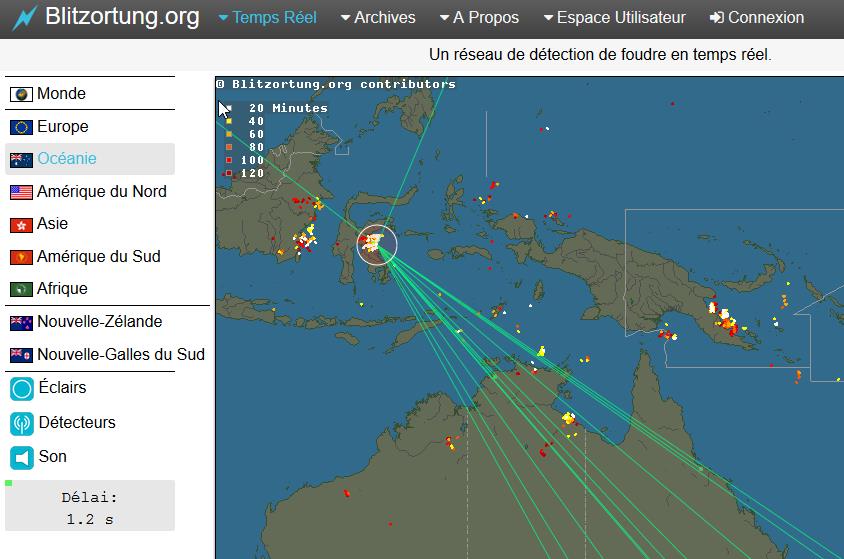
Task: Click the European Union flag icon
Action: 22,128
